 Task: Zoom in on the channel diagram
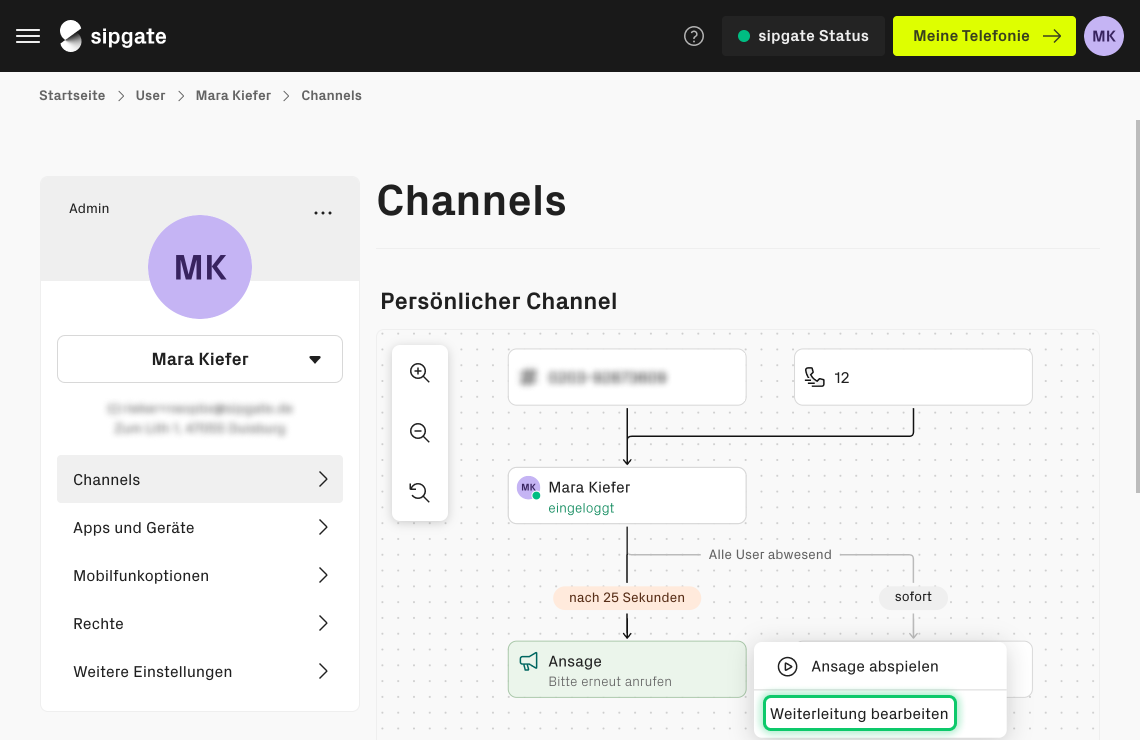(420, 373)
